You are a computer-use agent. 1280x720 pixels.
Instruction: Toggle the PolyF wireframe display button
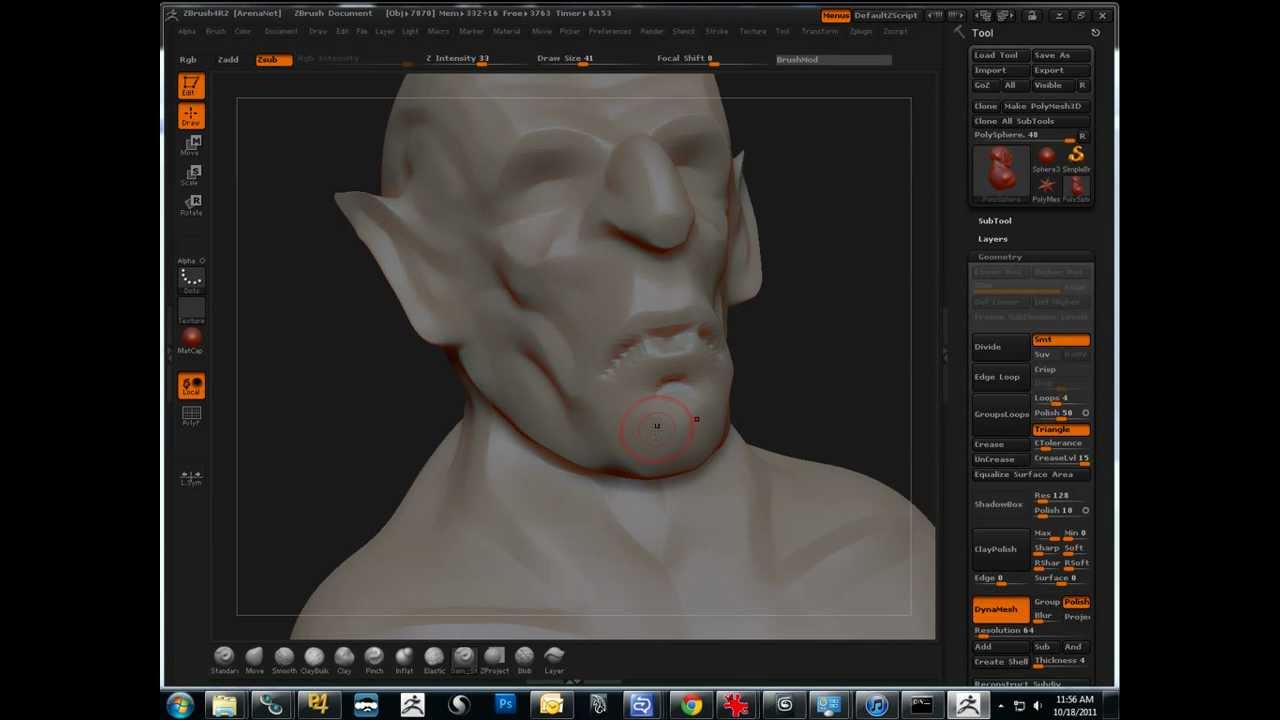coord(191,415)
